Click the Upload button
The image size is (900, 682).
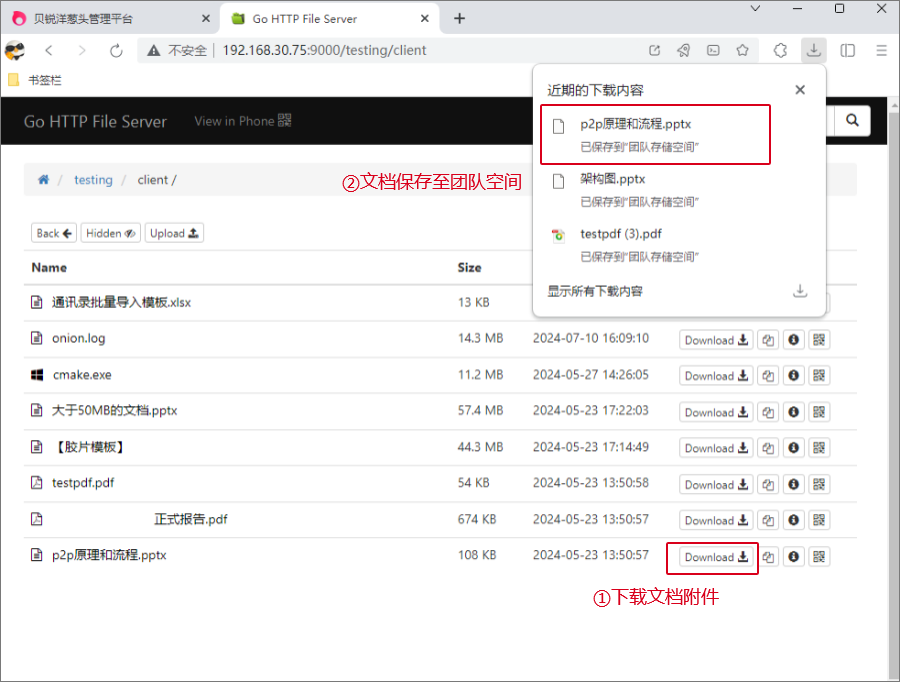[x=174, y=233]
